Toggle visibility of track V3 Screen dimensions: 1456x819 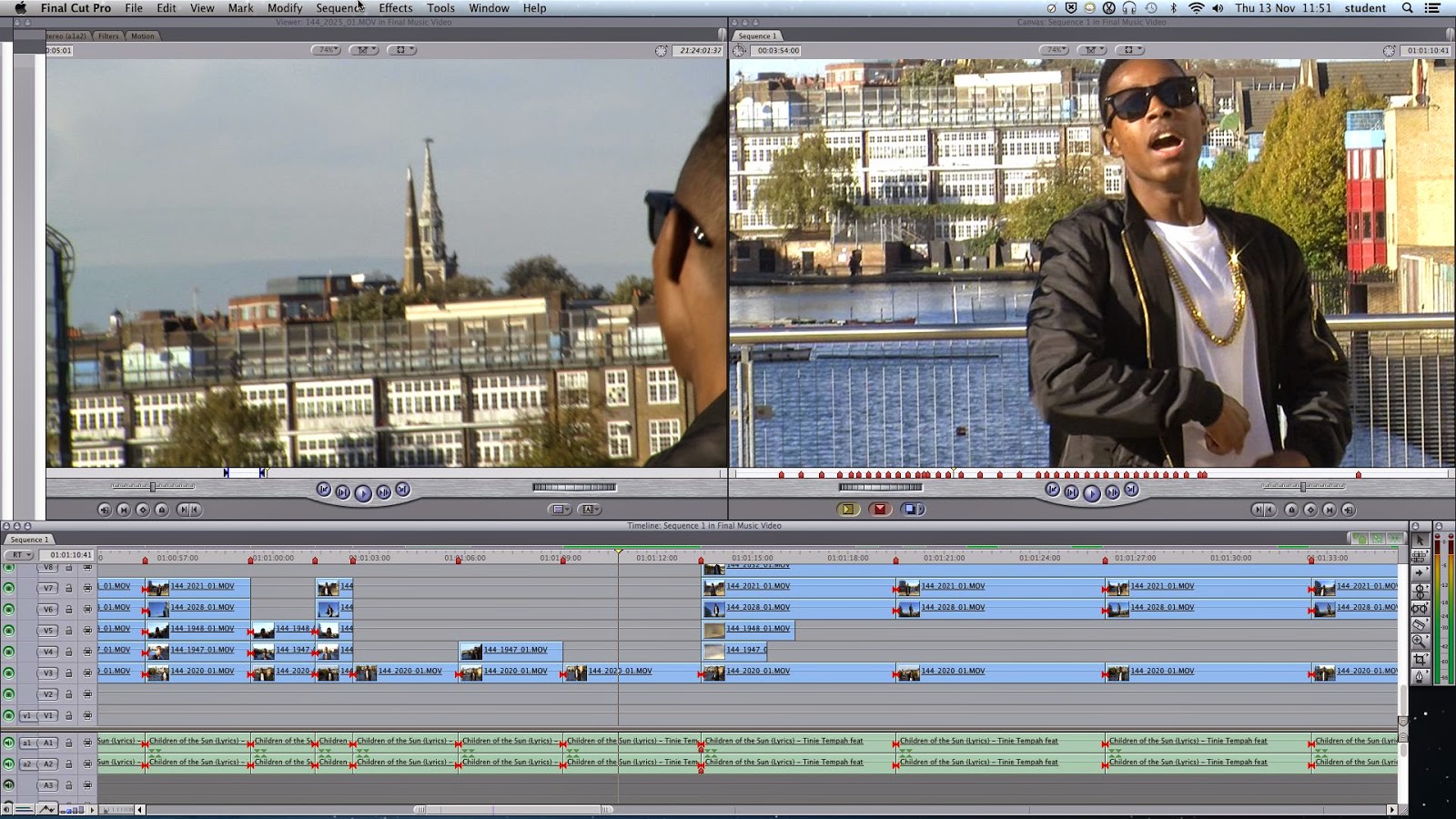tap(9, 672)
